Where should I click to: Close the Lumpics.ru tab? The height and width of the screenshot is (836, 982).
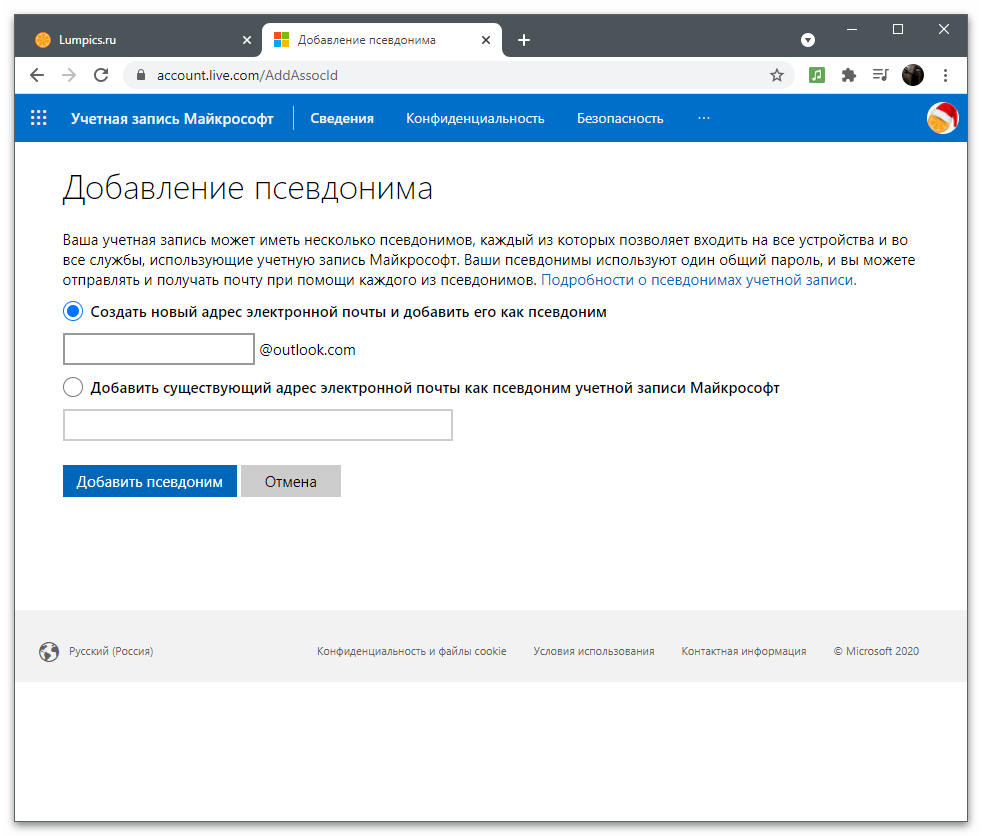pyautogui.click(x=247, y=40)
